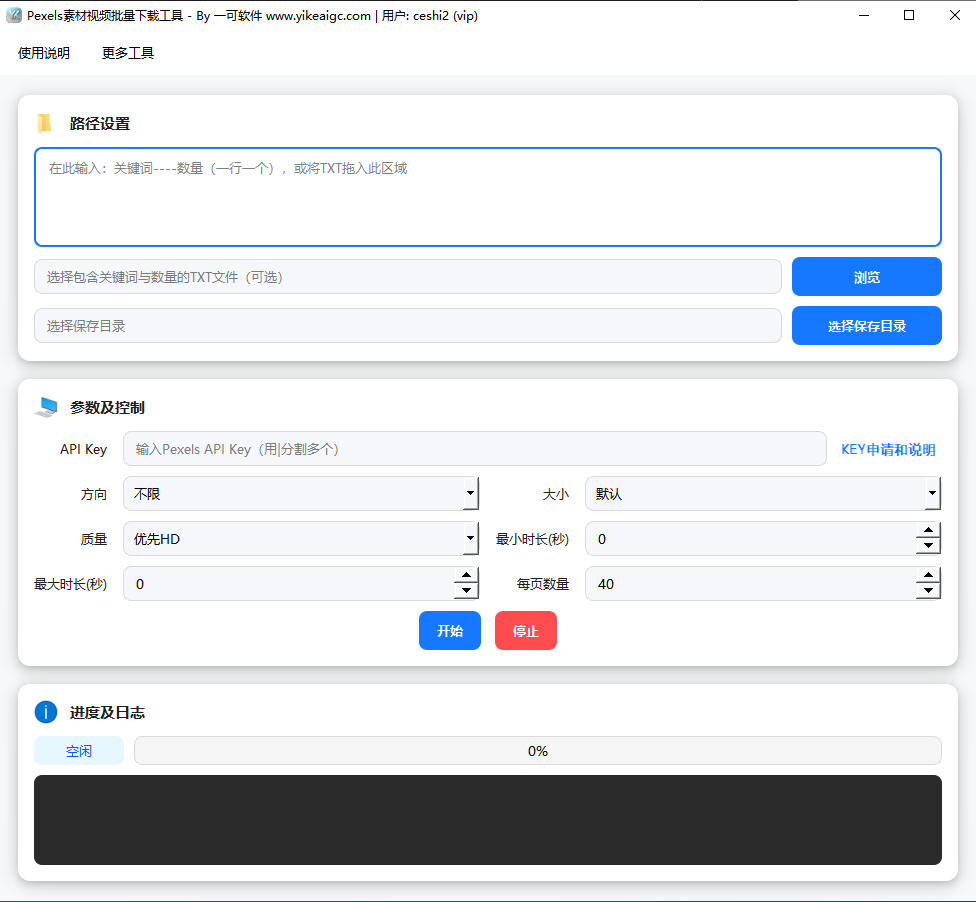This screenshot has height=902, width=976.
Task: Click the app logo in the title bar
Action: point(13,15)
